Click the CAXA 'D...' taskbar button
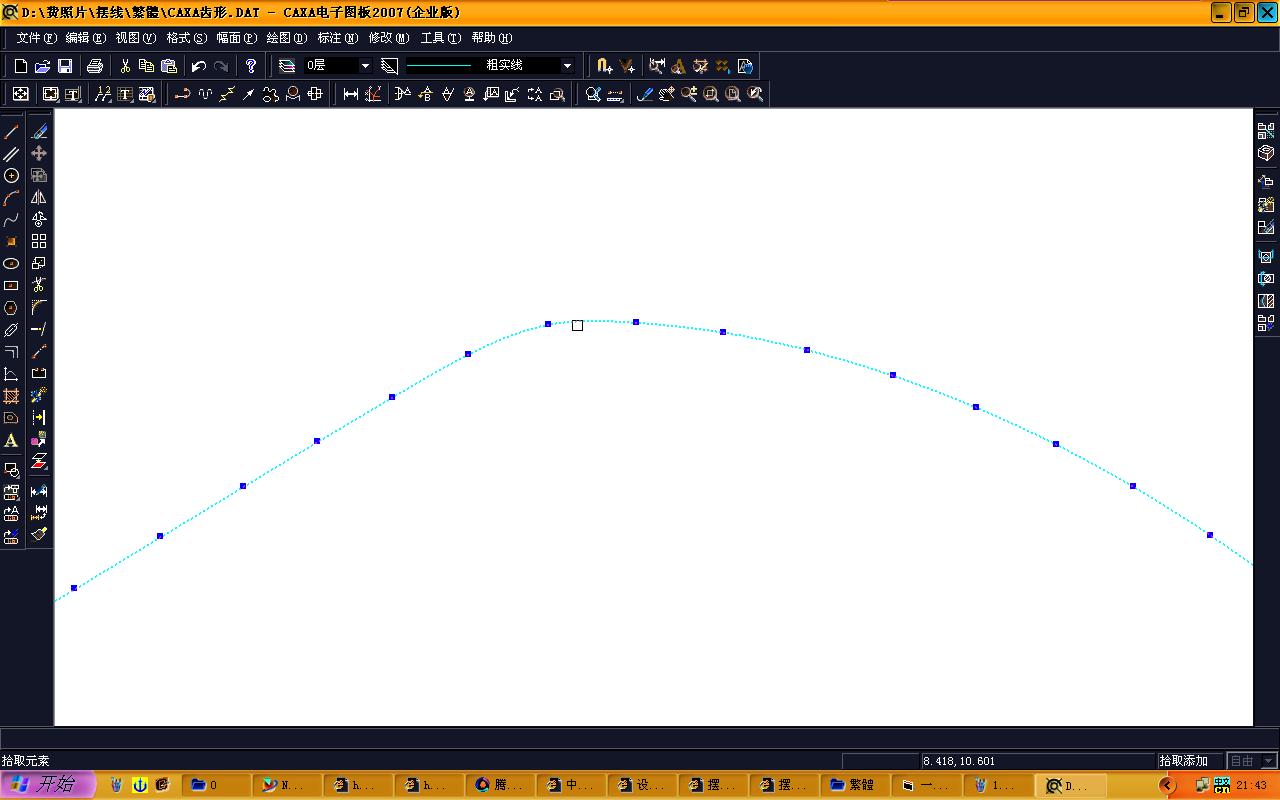The width and height of the screenshot is (1280, 800). point(1070,785)
